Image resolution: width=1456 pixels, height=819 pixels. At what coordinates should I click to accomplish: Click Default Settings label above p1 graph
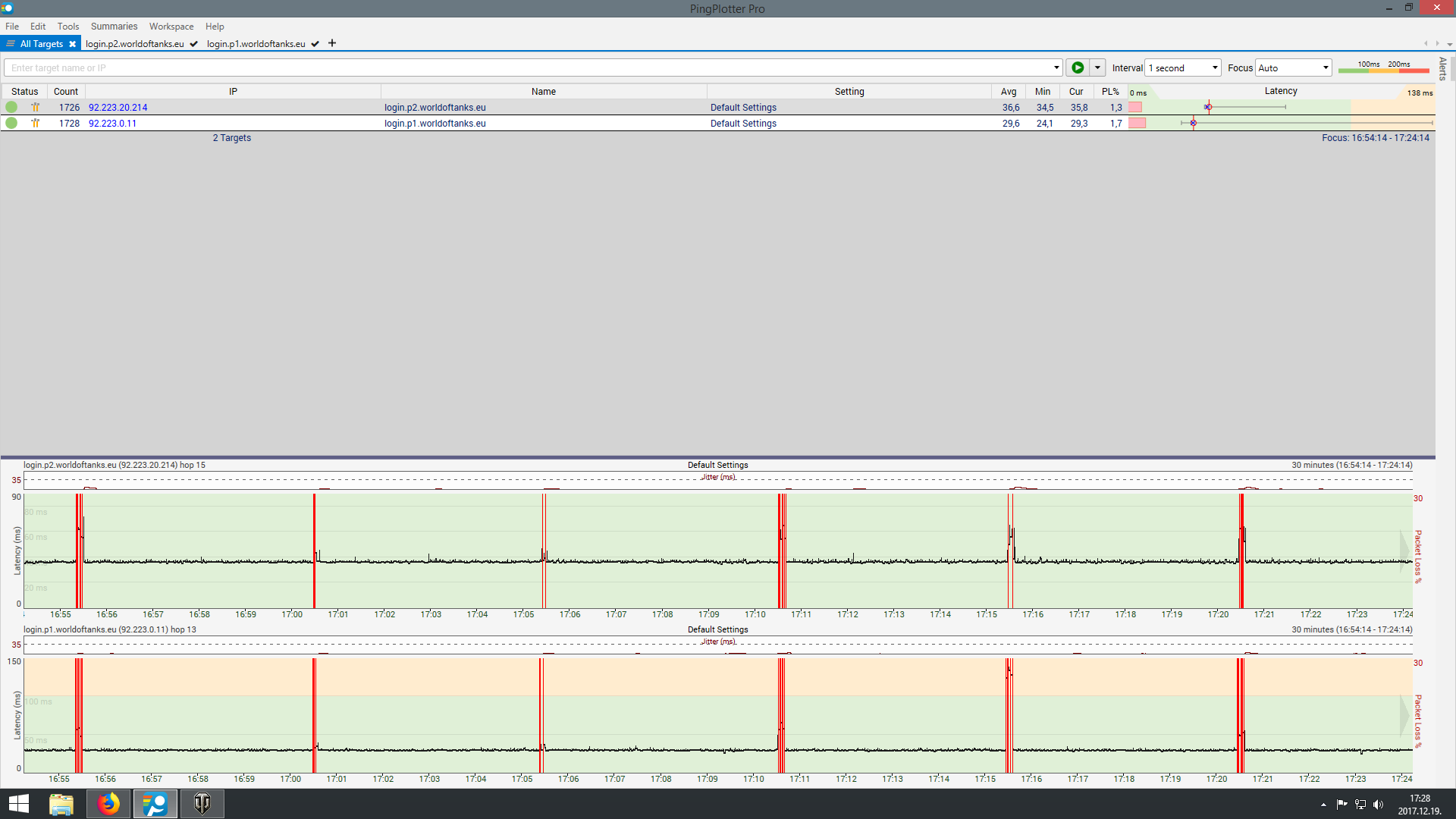point(717,629)
